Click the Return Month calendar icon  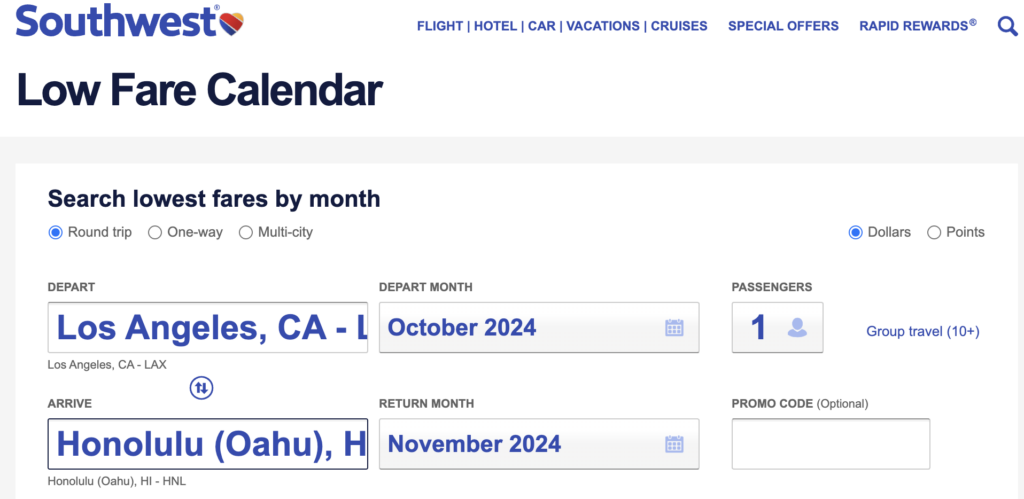pos(674,444)
